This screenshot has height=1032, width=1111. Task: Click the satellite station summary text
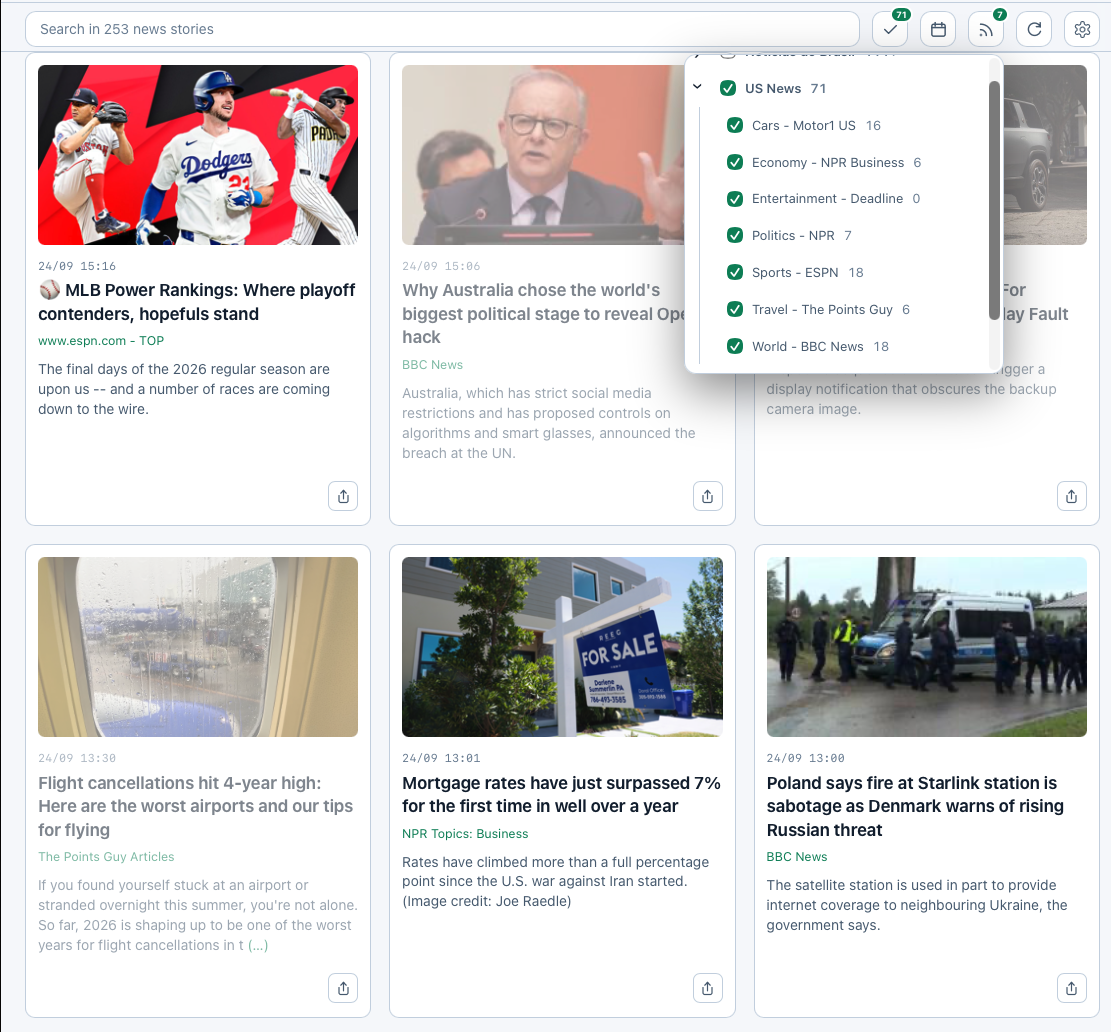tap(917, 905)
